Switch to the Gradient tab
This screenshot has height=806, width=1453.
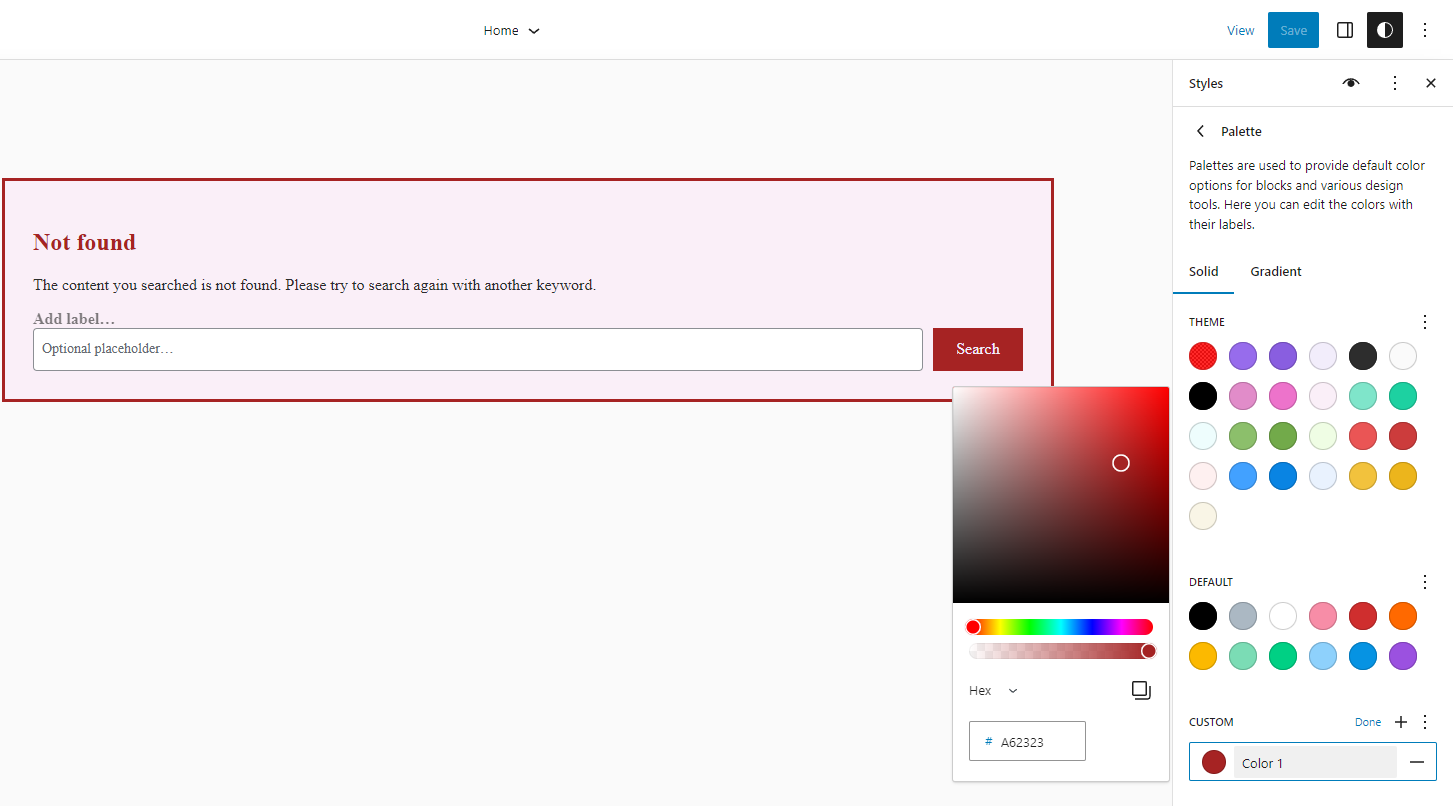coord(1275,271)
